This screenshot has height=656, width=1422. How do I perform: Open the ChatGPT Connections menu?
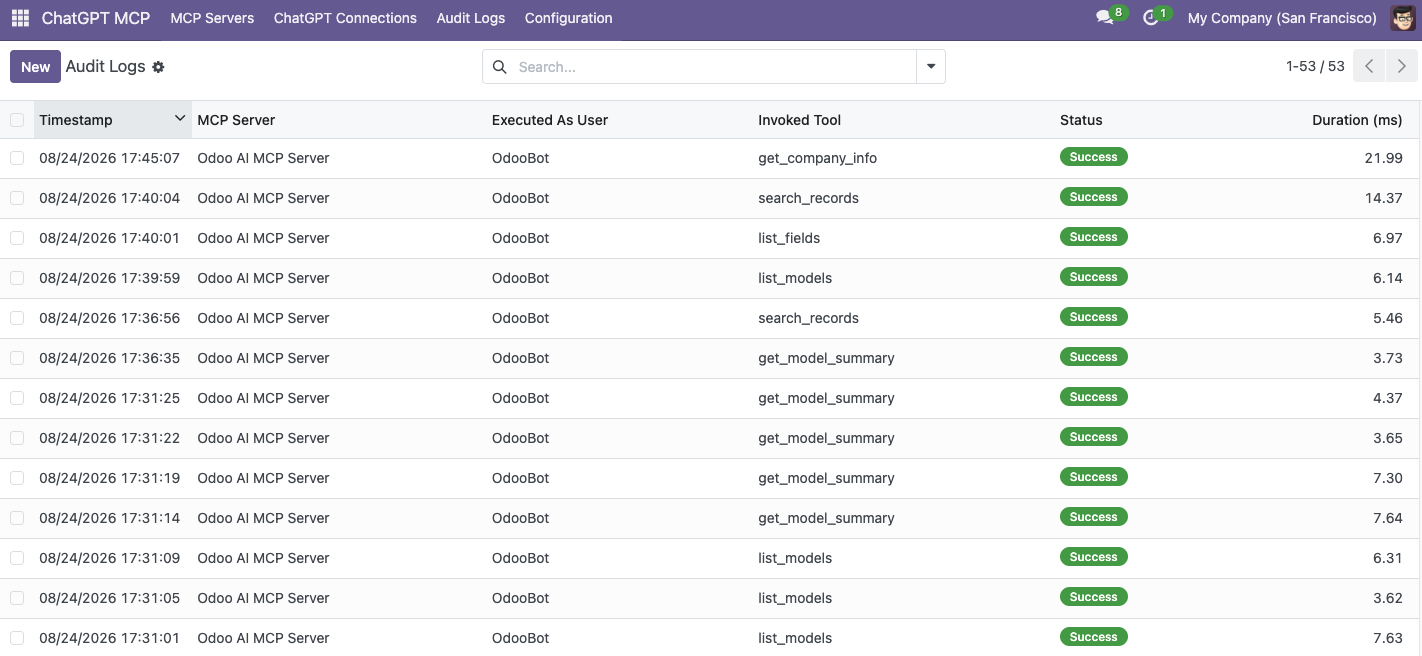click(x=345, y=18)
